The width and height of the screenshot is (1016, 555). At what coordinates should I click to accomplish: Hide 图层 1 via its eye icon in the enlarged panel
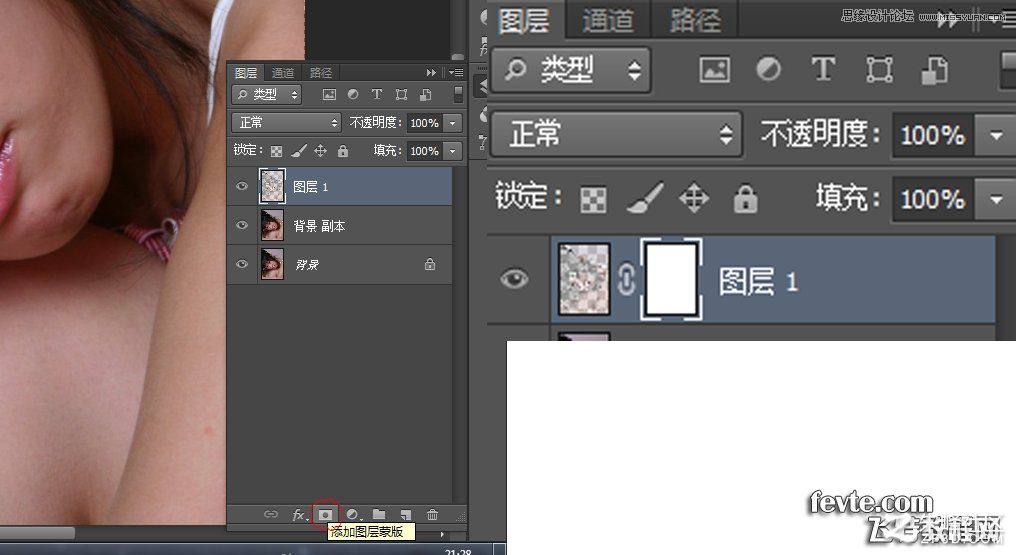[514, 279]
